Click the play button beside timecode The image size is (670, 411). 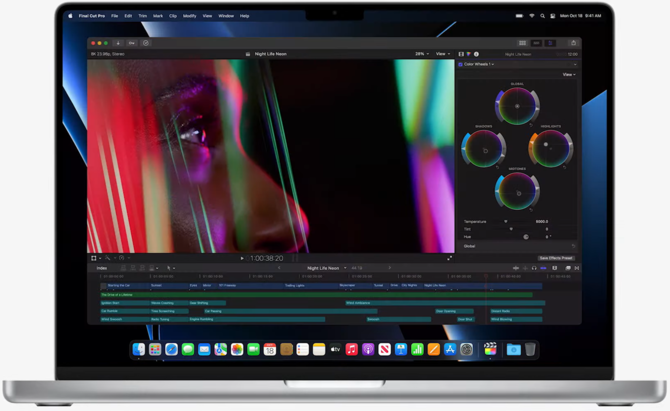[x=242, y=258]
